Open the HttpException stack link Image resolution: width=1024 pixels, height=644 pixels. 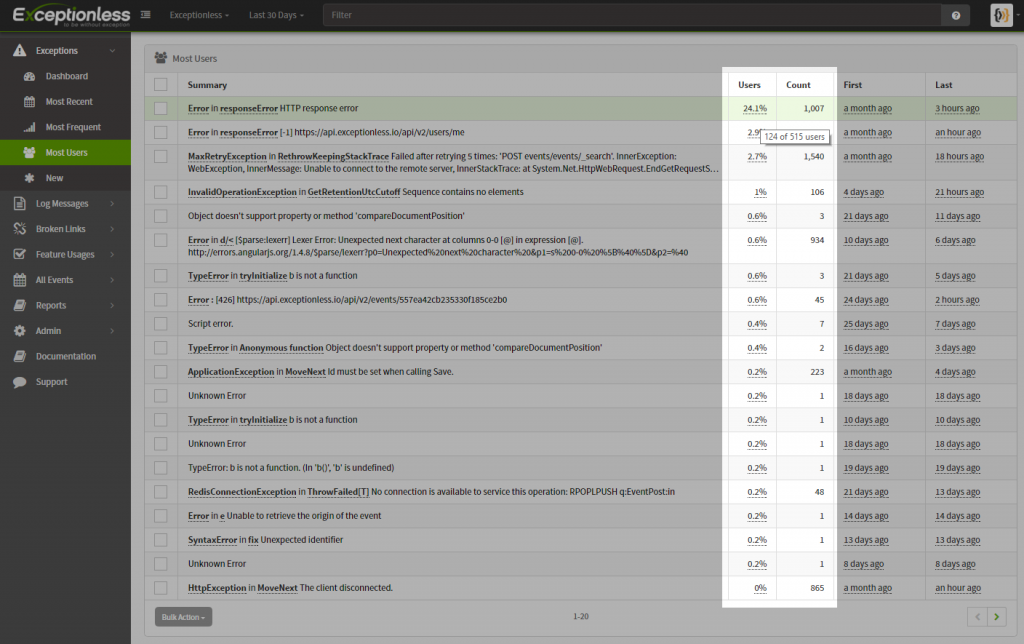point(217,588)
